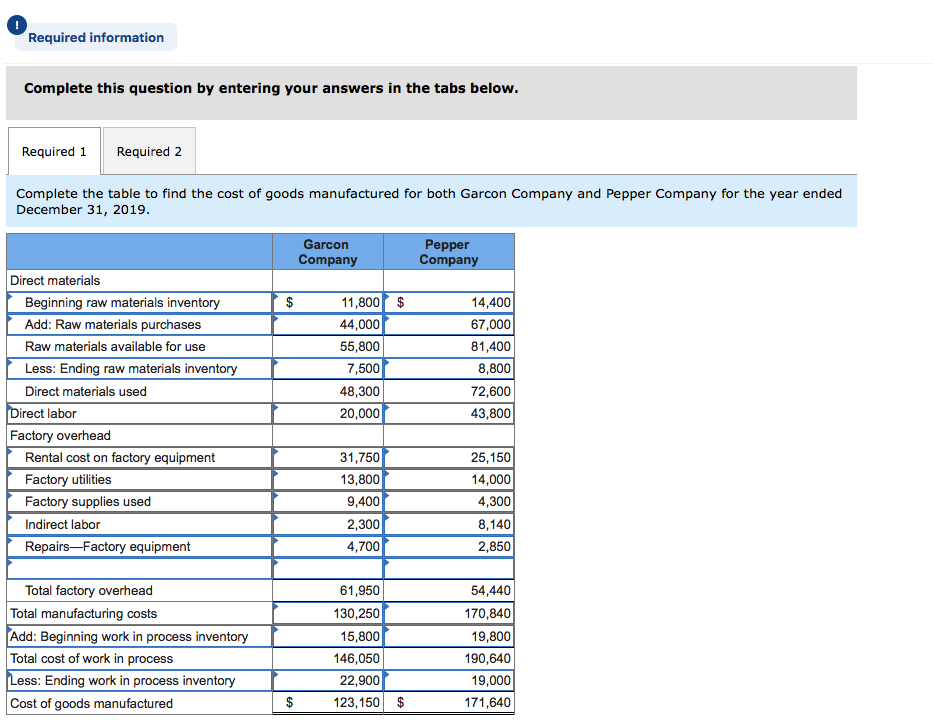
Task: Click Garcon cost of goods manufactured 123,150
Action: [x=328, y=702]
